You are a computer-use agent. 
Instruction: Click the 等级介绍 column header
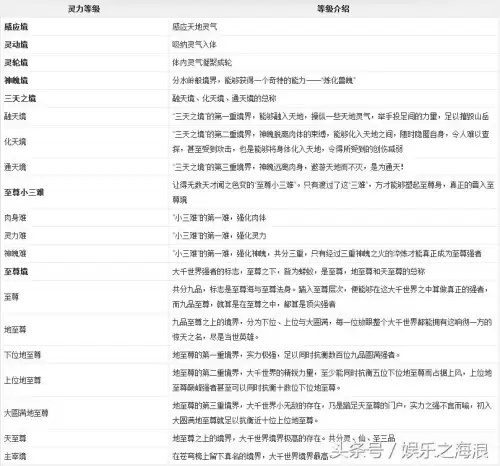pos(333,9)
